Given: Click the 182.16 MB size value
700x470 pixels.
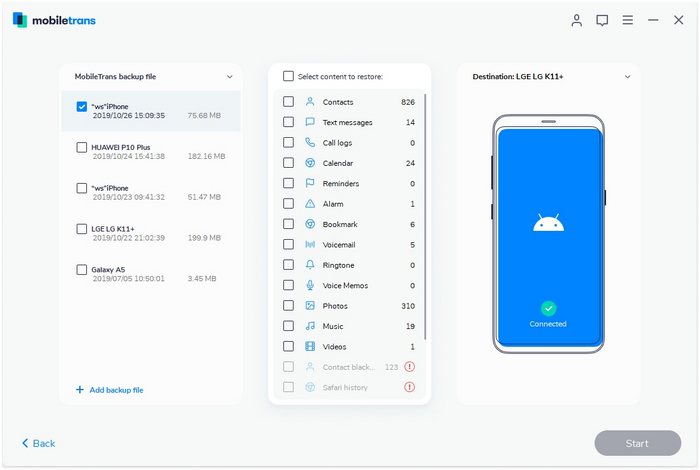Looking at the screenshot, I should (206, 156).
